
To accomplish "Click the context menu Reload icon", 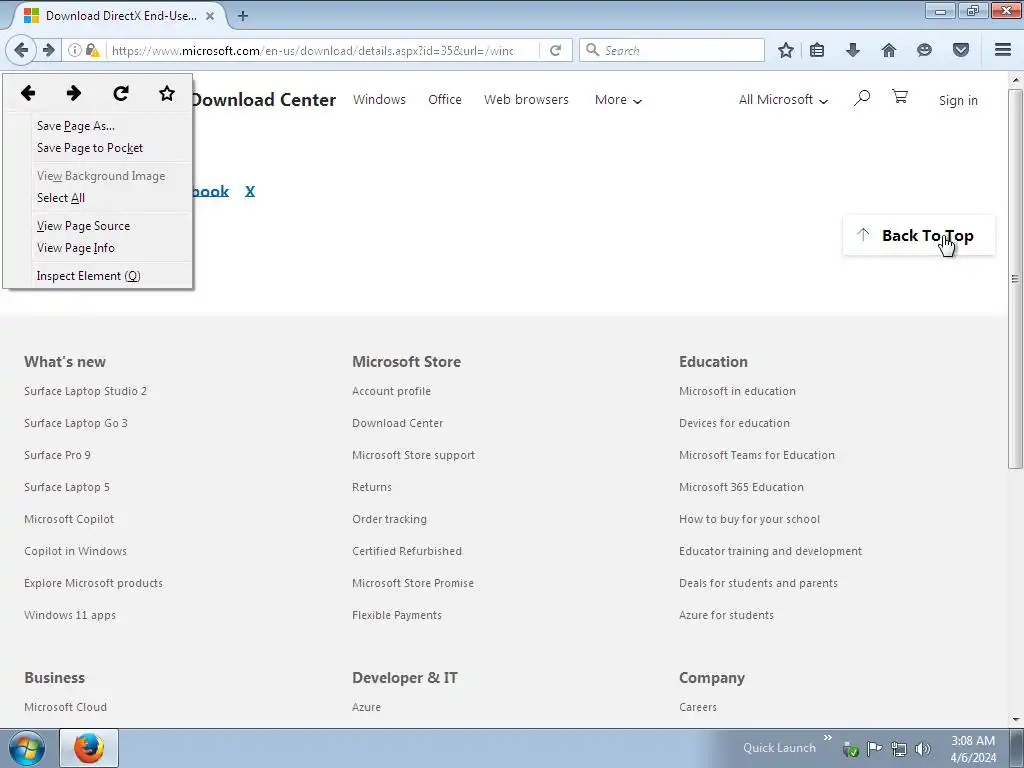I will point(121,93).
